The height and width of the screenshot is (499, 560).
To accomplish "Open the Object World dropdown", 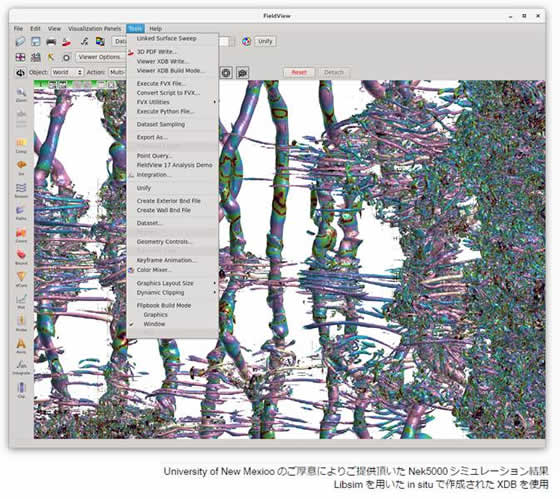I will pos(67,73).
